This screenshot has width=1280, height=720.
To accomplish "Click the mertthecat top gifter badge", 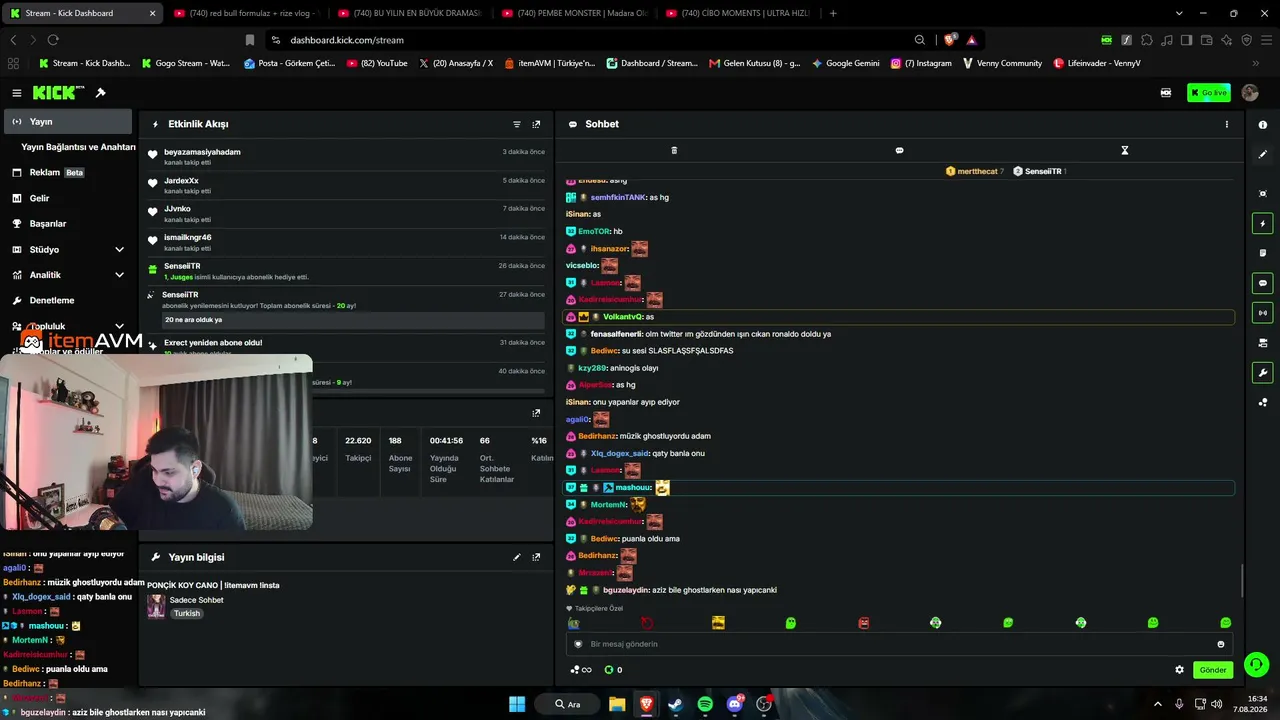I will (974, 171).
